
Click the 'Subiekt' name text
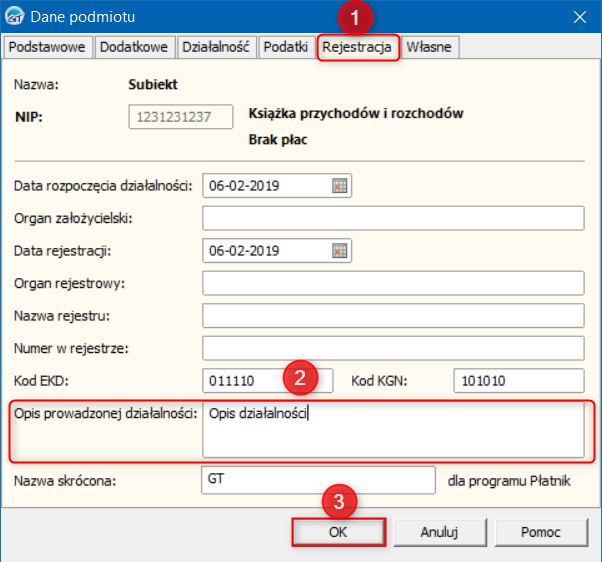153,84
